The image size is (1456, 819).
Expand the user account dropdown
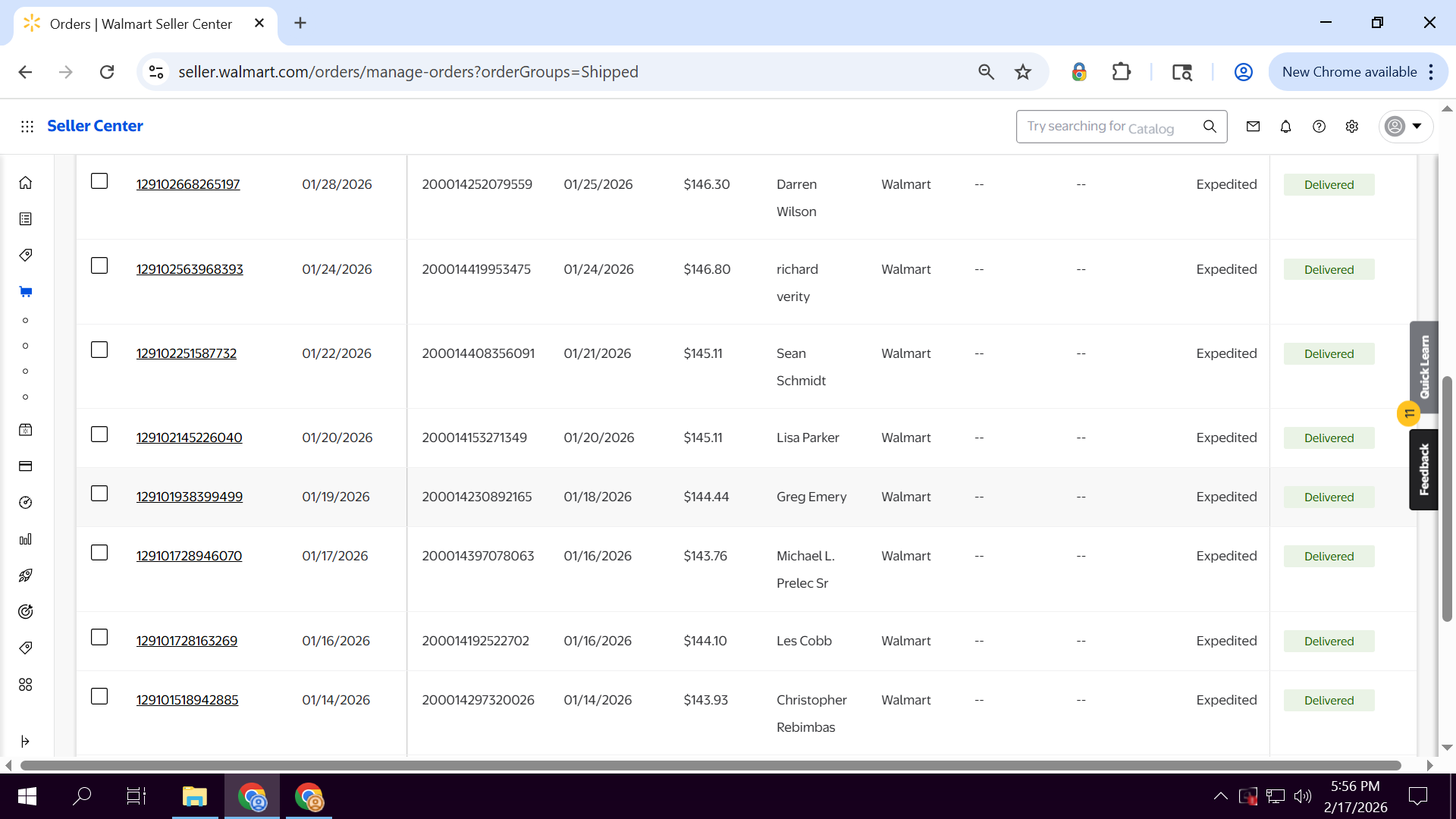1405,127
